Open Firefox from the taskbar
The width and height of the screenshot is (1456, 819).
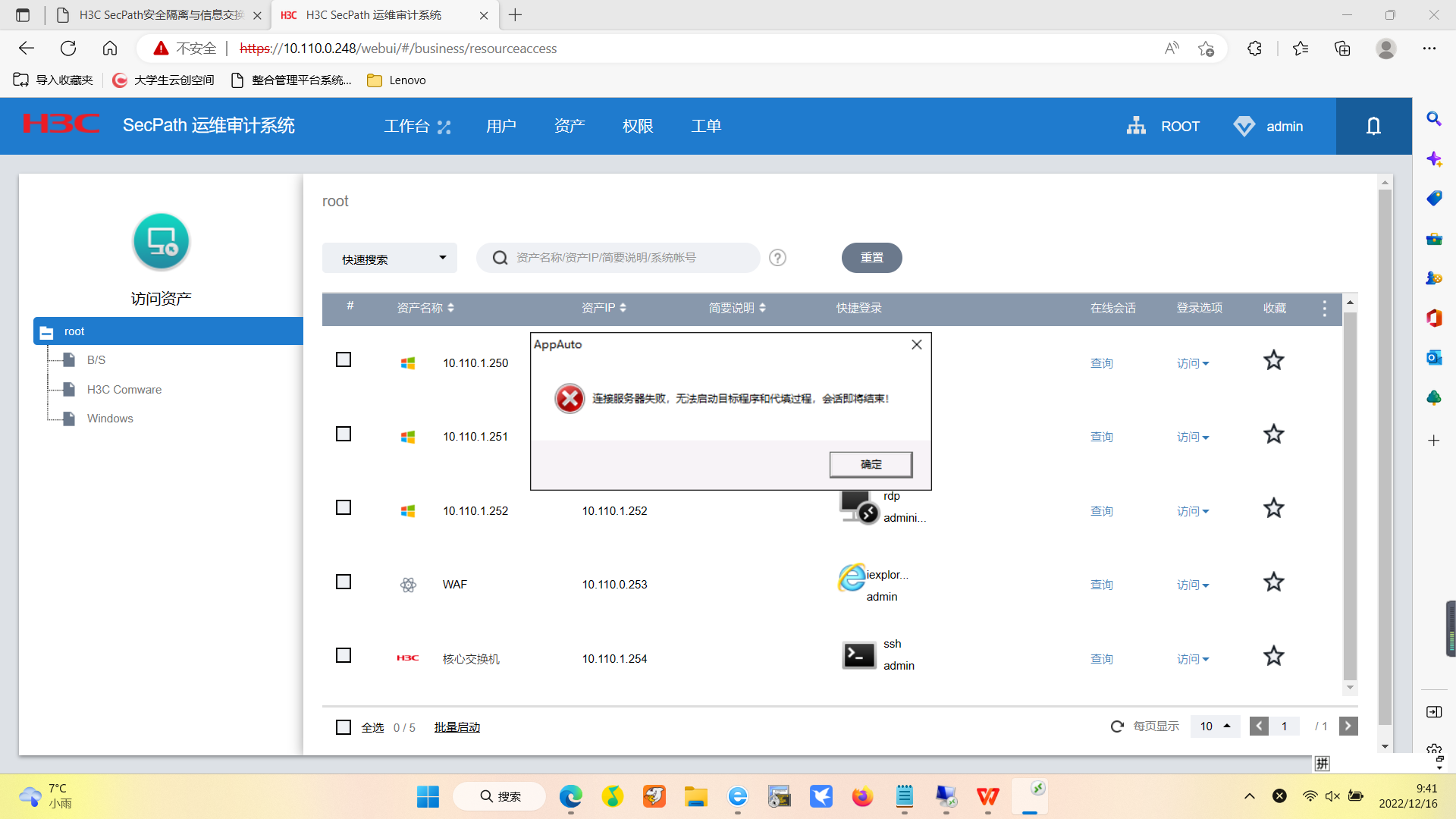(862, 796)
